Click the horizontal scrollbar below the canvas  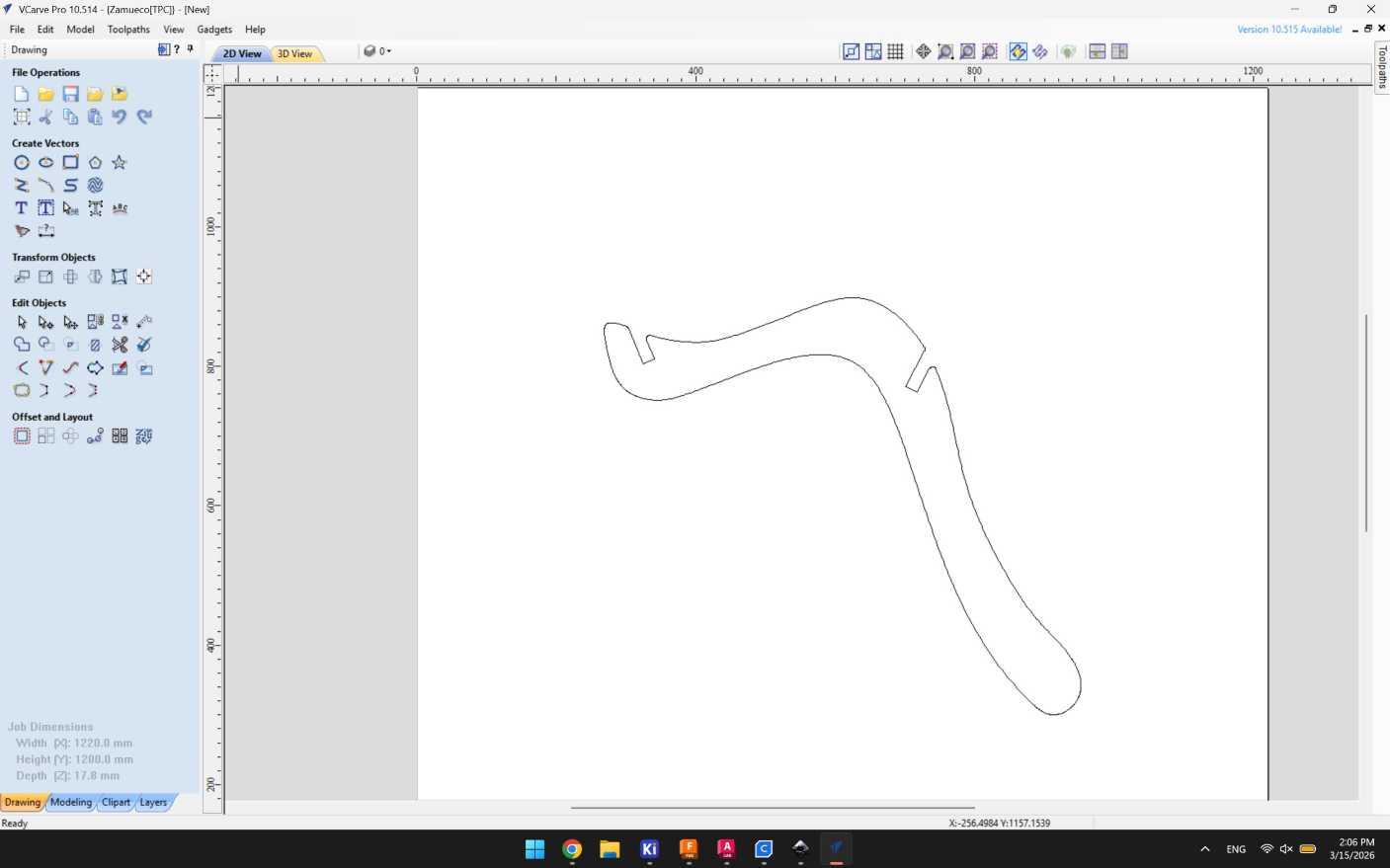tap(773, 808)
